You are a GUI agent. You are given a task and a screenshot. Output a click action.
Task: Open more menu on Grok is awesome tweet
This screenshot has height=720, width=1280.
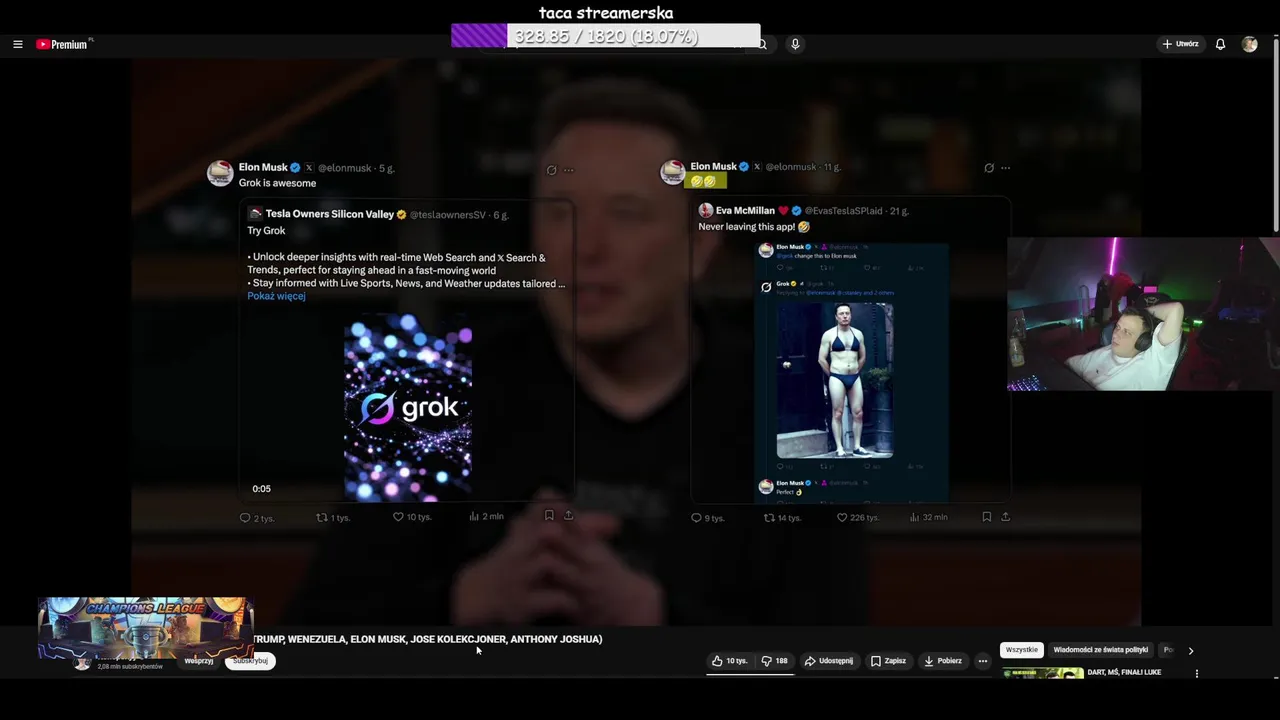click(x=569, y=170)
